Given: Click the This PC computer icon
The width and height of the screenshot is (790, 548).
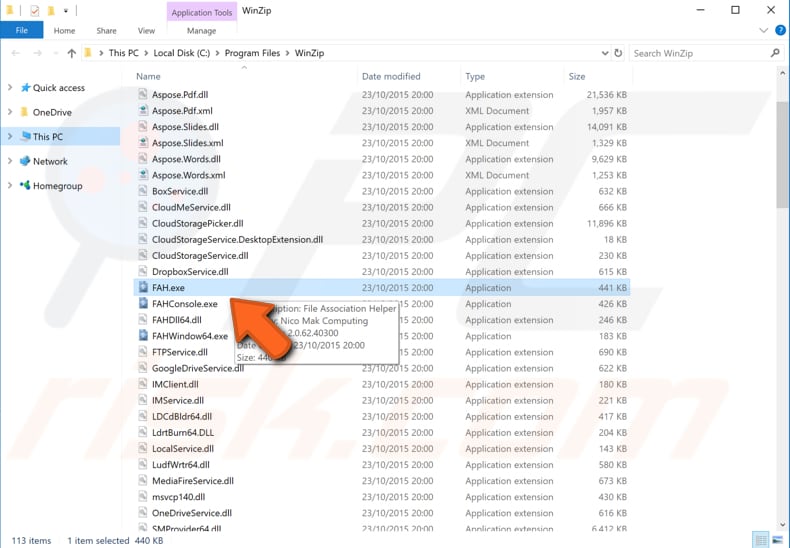Looking at the screenshot, I should pos(26,136).
